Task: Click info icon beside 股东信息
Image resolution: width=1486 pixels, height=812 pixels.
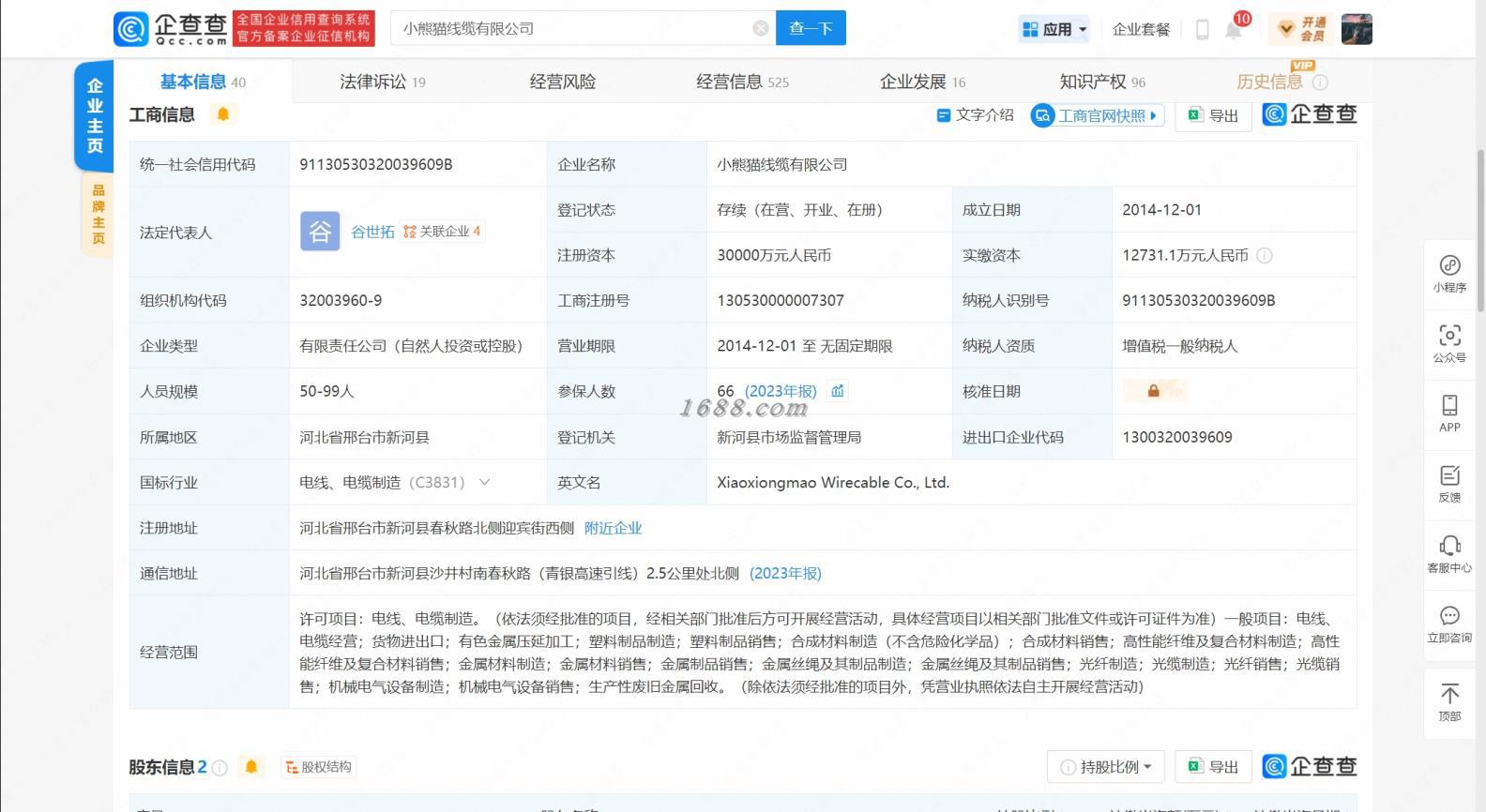Action: pyautogui.click(x=220, y=768)
